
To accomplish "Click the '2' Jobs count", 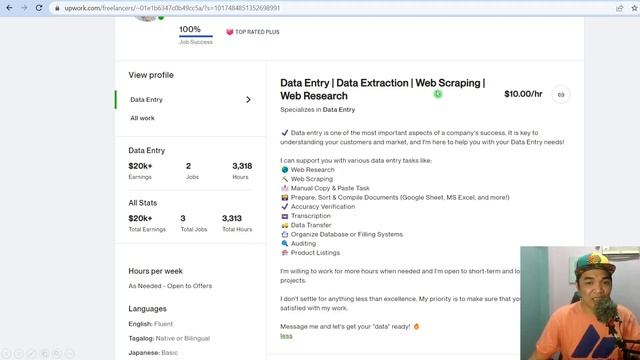I will pos(188,166).
